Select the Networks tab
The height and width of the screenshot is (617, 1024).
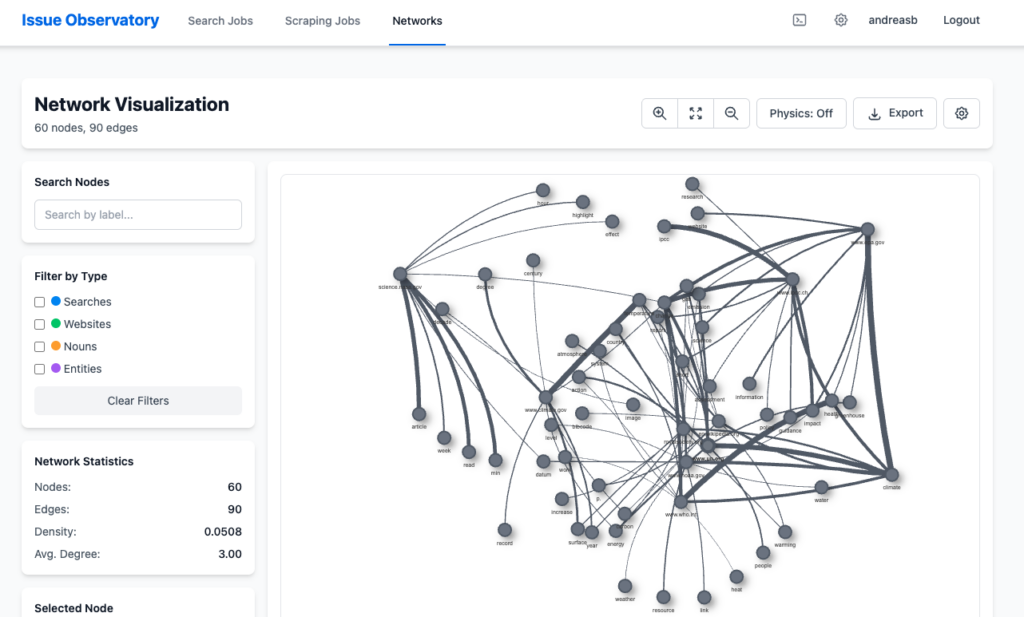click(x=417, y=21)
